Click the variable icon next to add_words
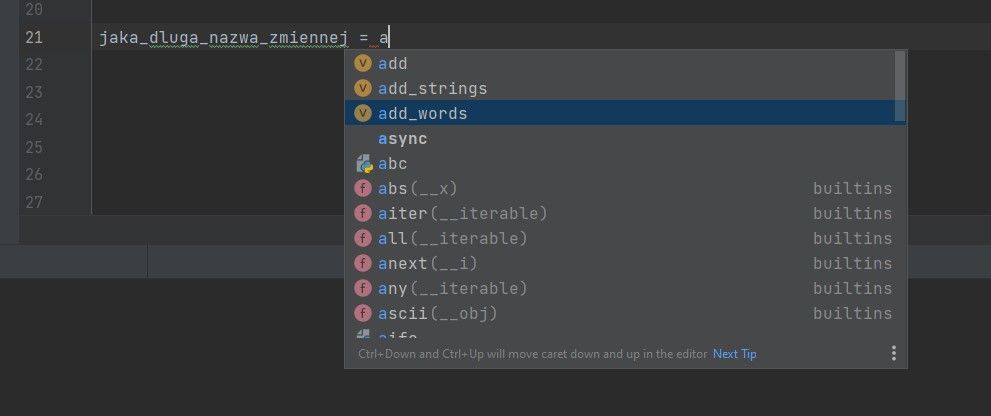Viewport: 991px width, 416px height. [362, 113]
